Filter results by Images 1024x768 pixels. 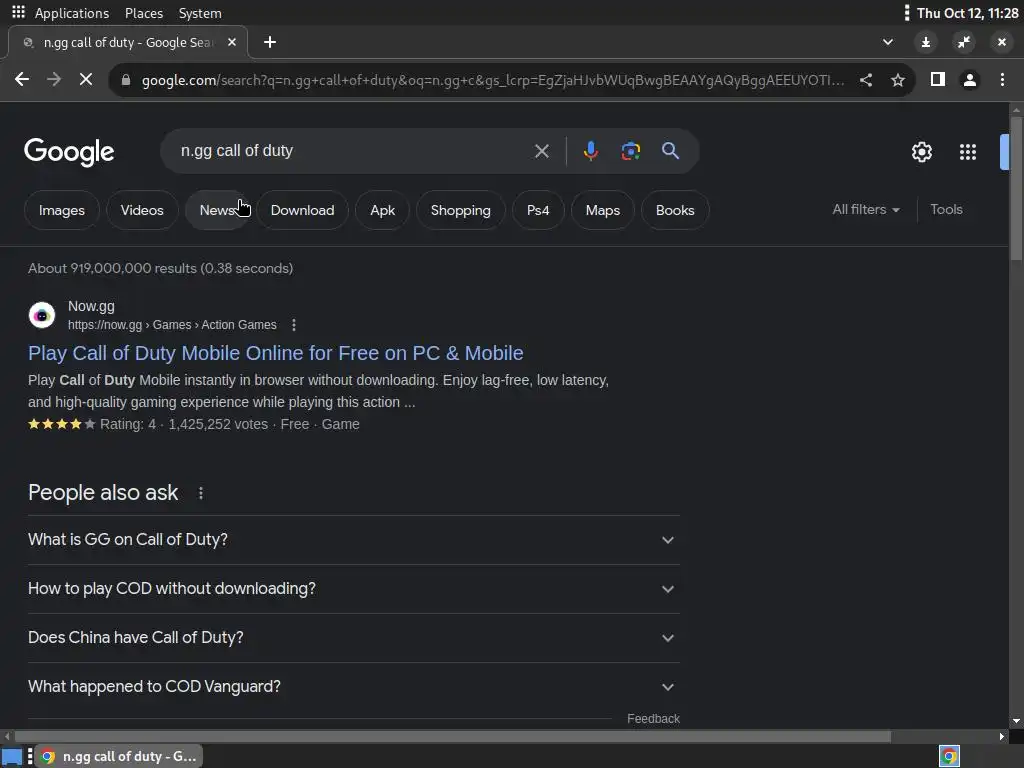(x=61, y=210)
